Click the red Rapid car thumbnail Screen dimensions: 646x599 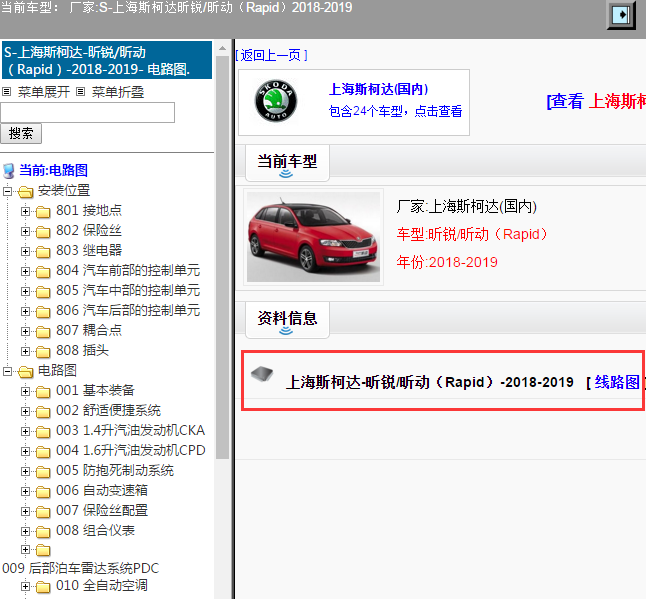coord(313,237)
